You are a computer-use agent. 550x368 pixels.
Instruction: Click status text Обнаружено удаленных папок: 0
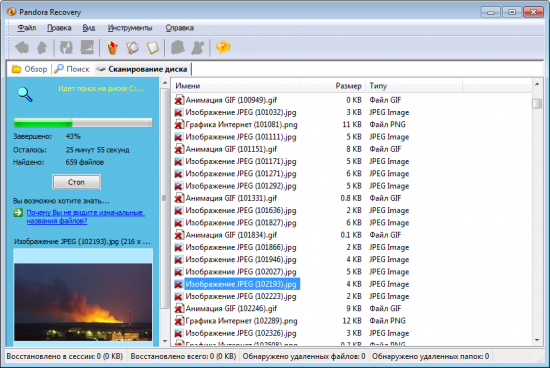click(x=430, y=356)
